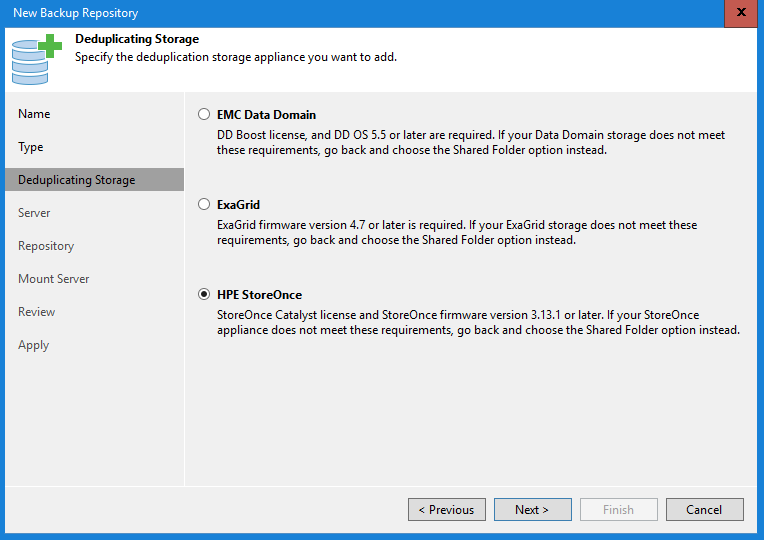
Task: Click the Deduplicating Storage header title
Action: point(137,39)
